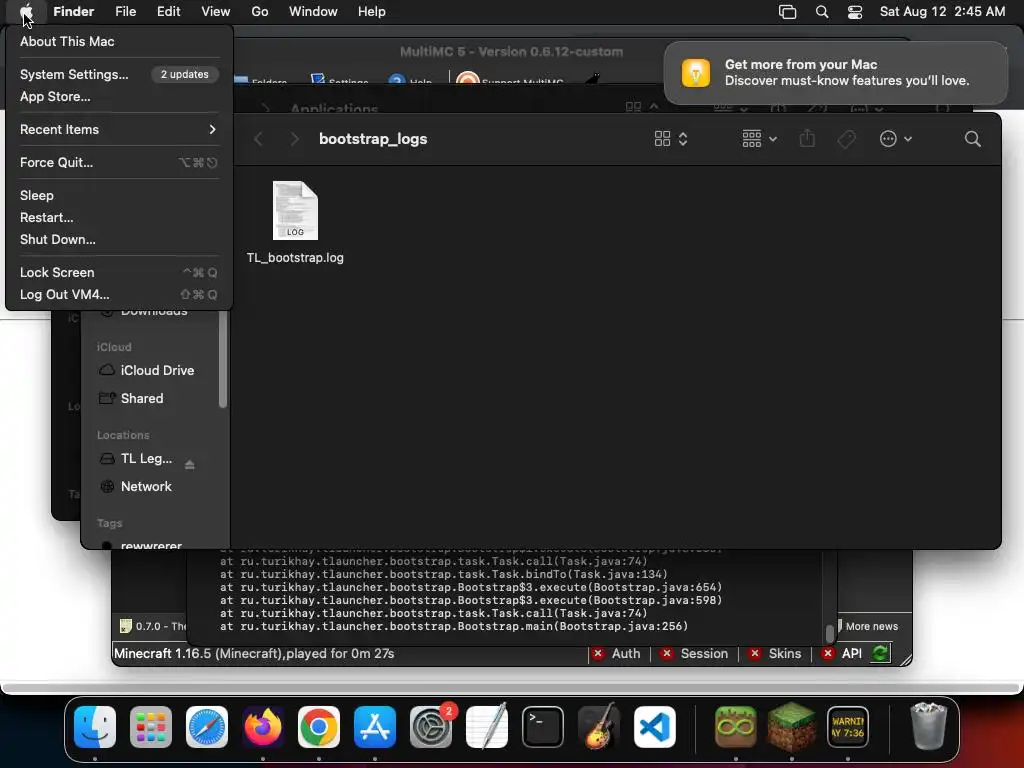Click API status indicator in MultiMC
This screenshot has width=1024, height=768.
click(844, 654)
